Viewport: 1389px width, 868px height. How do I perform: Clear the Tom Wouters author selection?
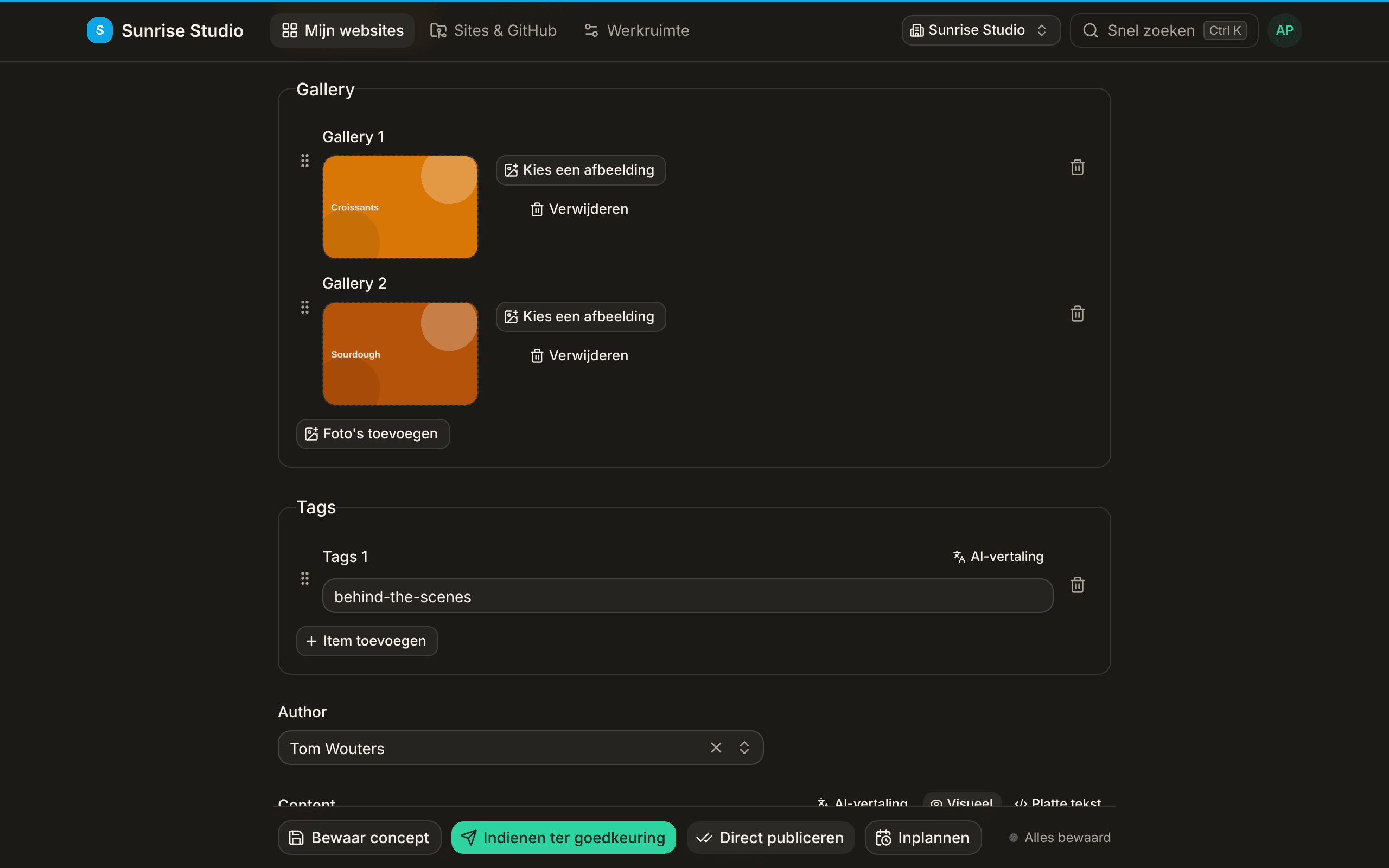click(x=716, y=748)
